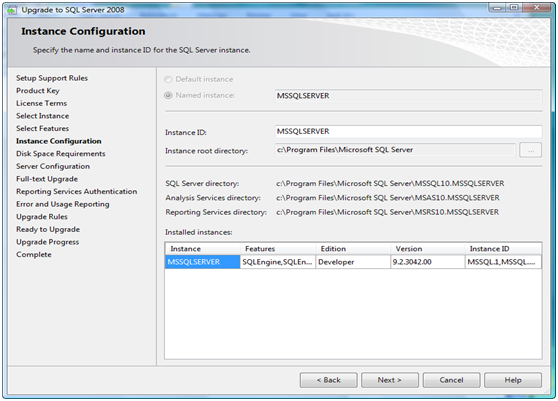
Task: Click the MSSQL.1,MSSQL... instance ID cell
Action: tap(503, 262)
